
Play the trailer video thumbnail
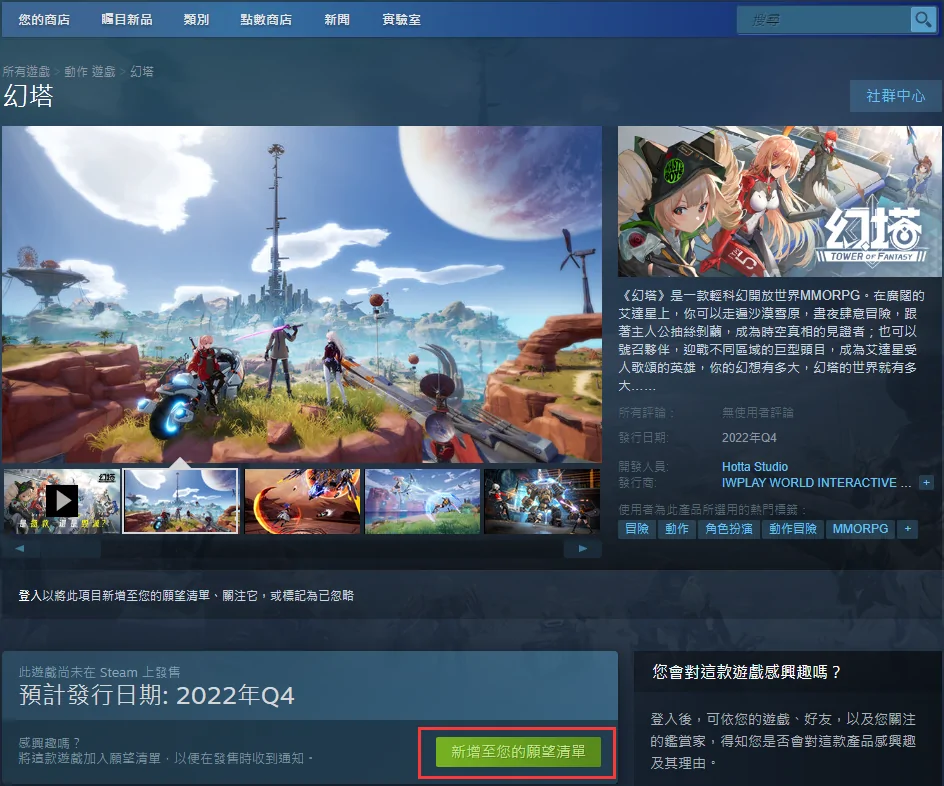pyautogui.click(x=61, y=501)
